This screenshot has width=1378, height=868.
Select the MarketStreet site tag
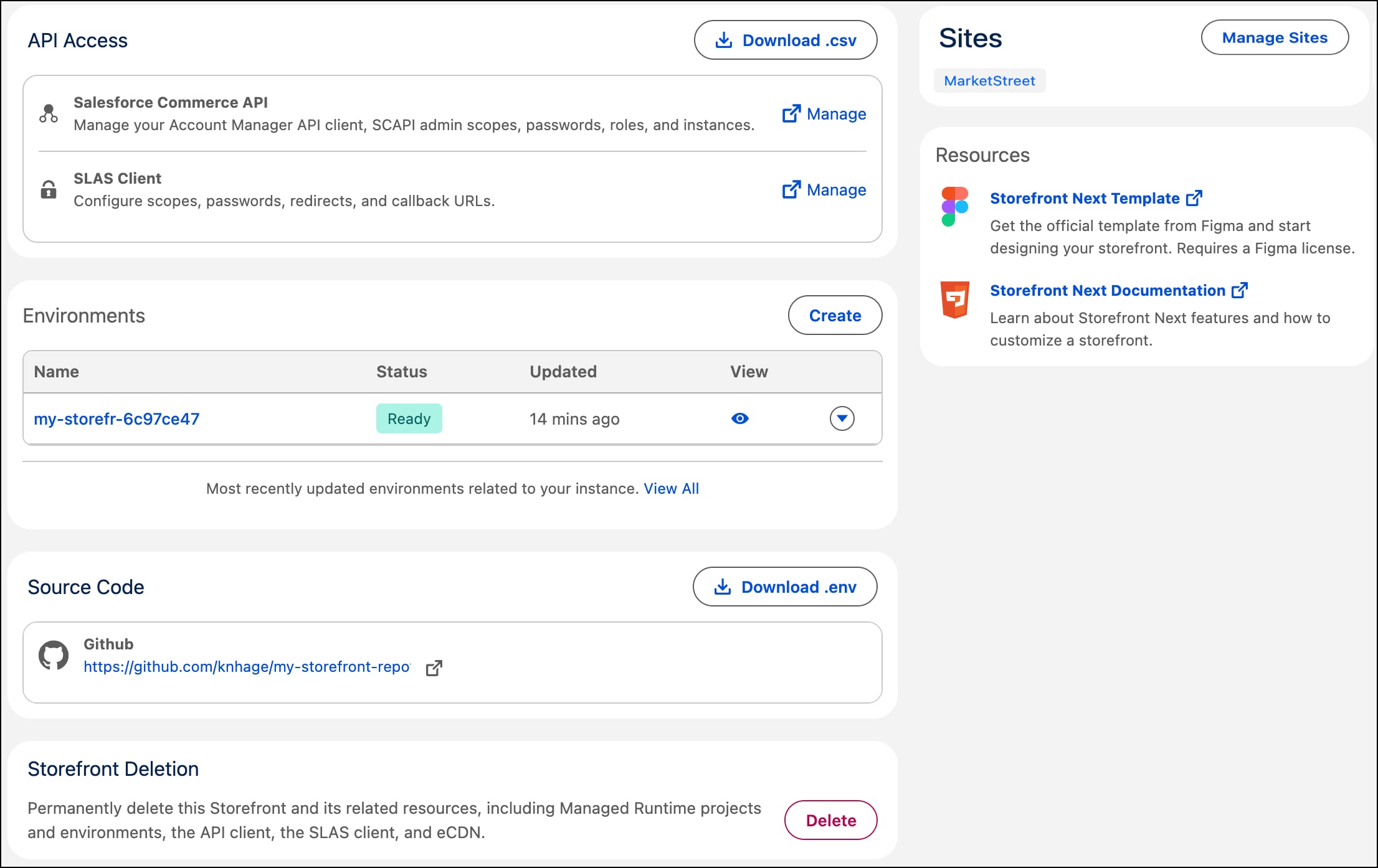(989, 81)
